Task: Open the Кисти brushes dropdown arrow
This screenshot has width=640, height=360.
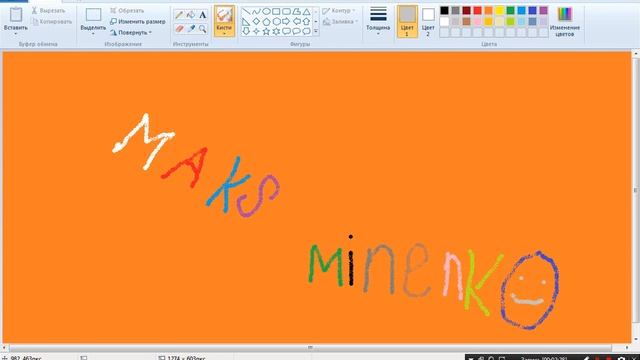Action: [x=224, y=33]
